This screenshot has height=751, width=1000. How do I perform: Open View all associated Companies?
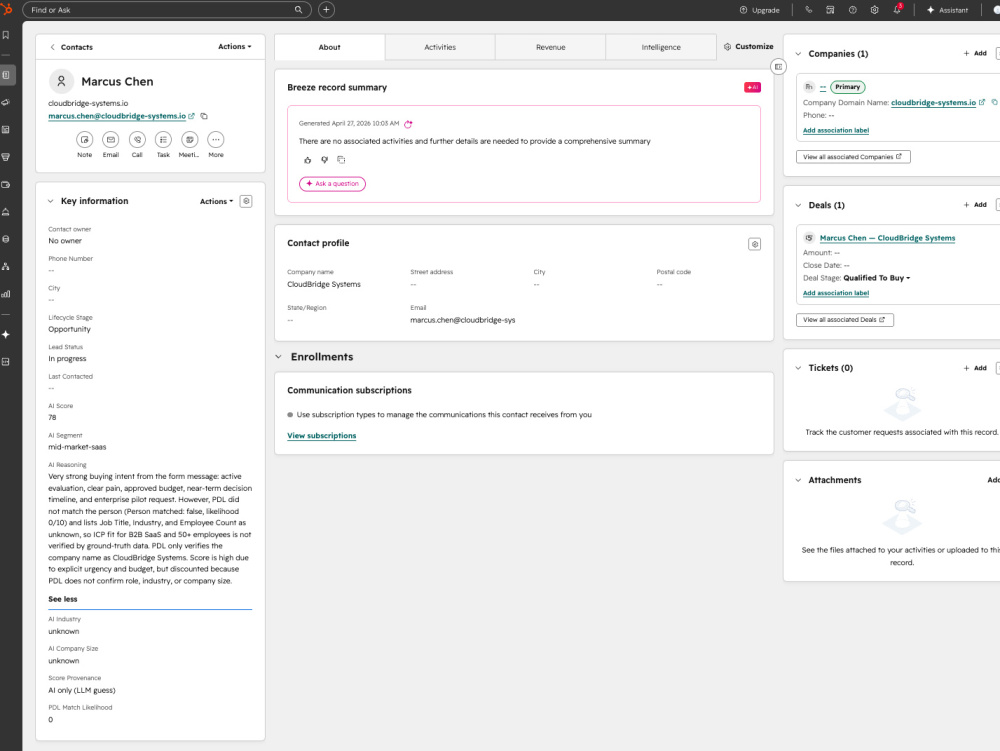pos(853,157)
